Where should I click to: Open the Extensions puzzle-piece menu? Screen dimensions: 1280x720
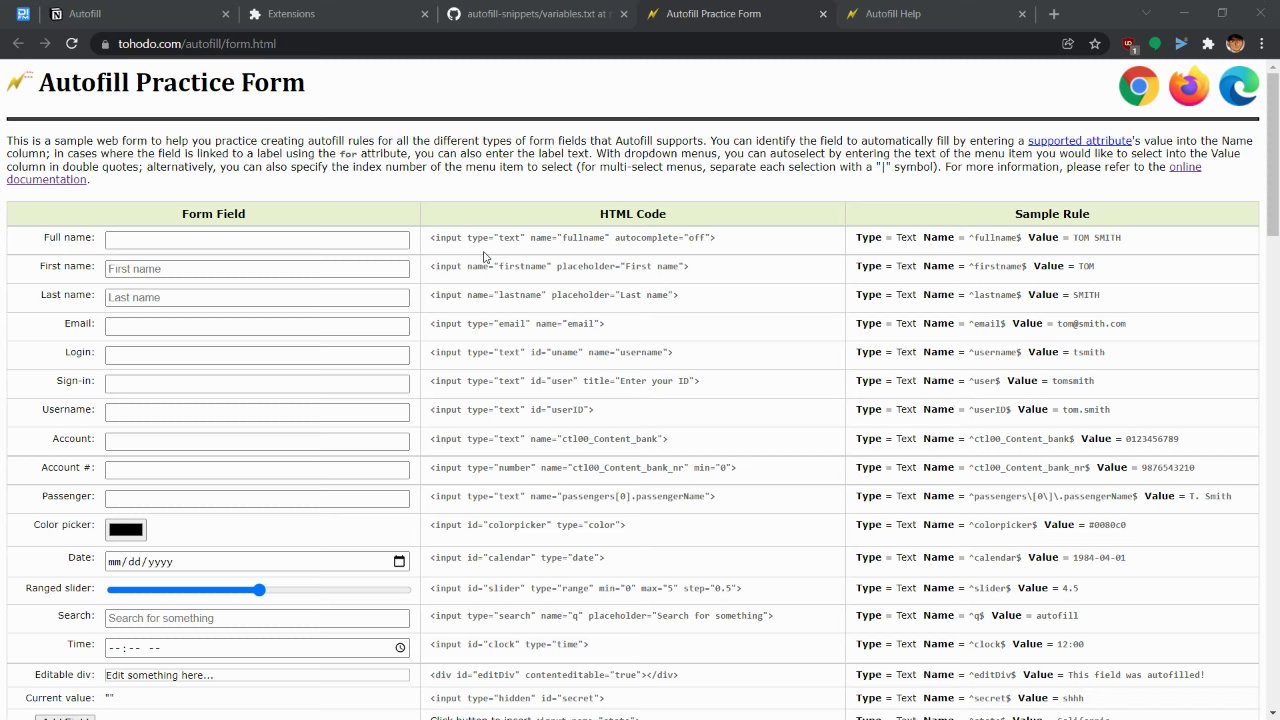tap(1208, 44)
